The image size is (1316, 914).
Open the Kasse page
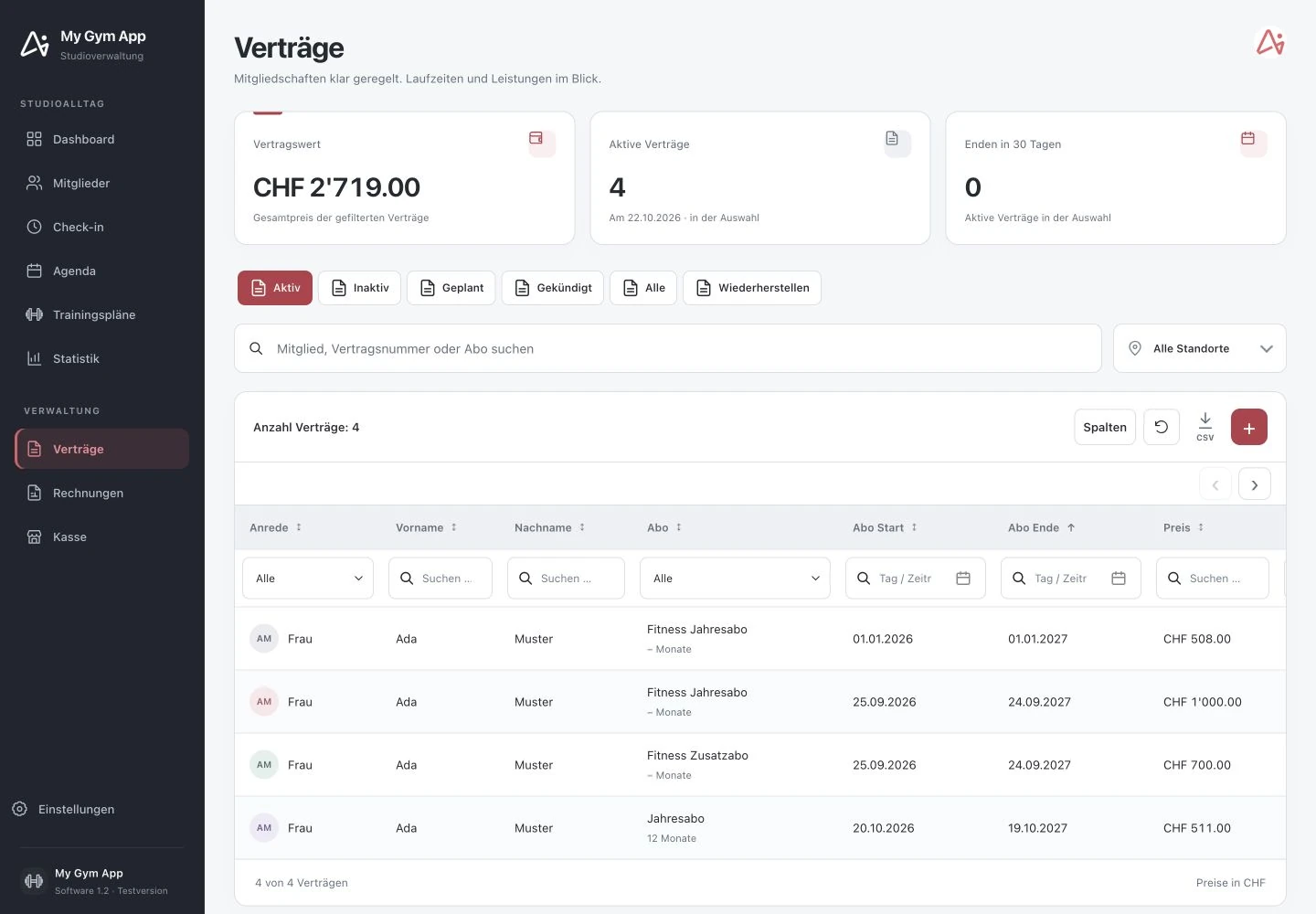coord(101,537)
